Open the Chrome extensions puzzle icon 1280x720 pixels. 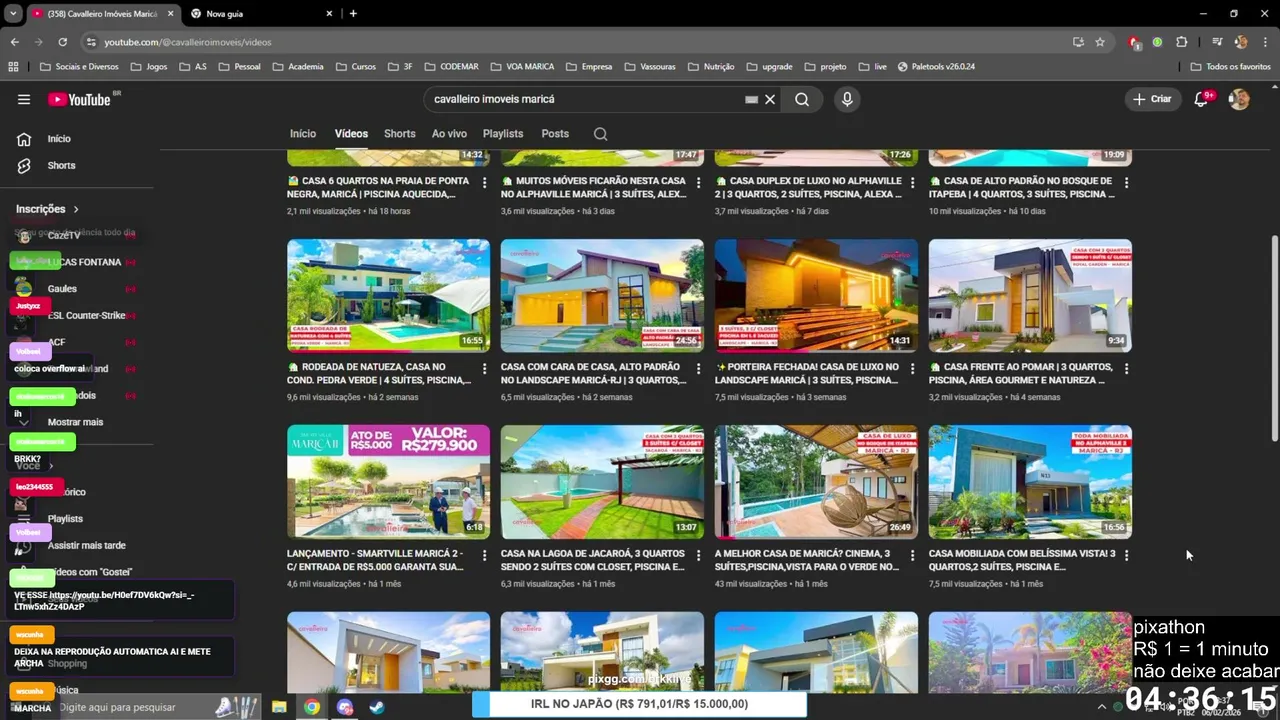coord(1181,42)
